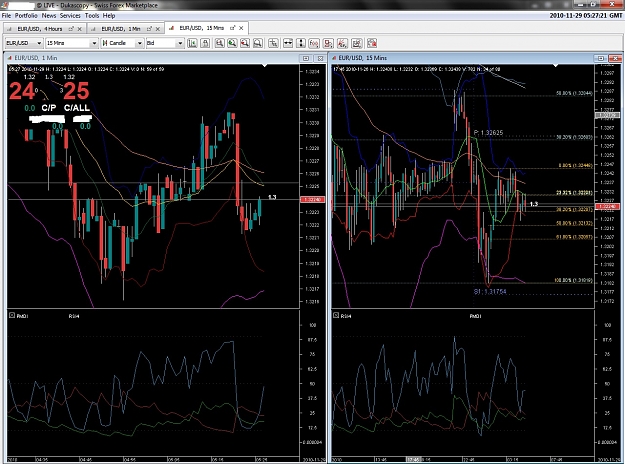Click the C/ALL close all button
Screen dimensions: 625x464
point(77,108)
